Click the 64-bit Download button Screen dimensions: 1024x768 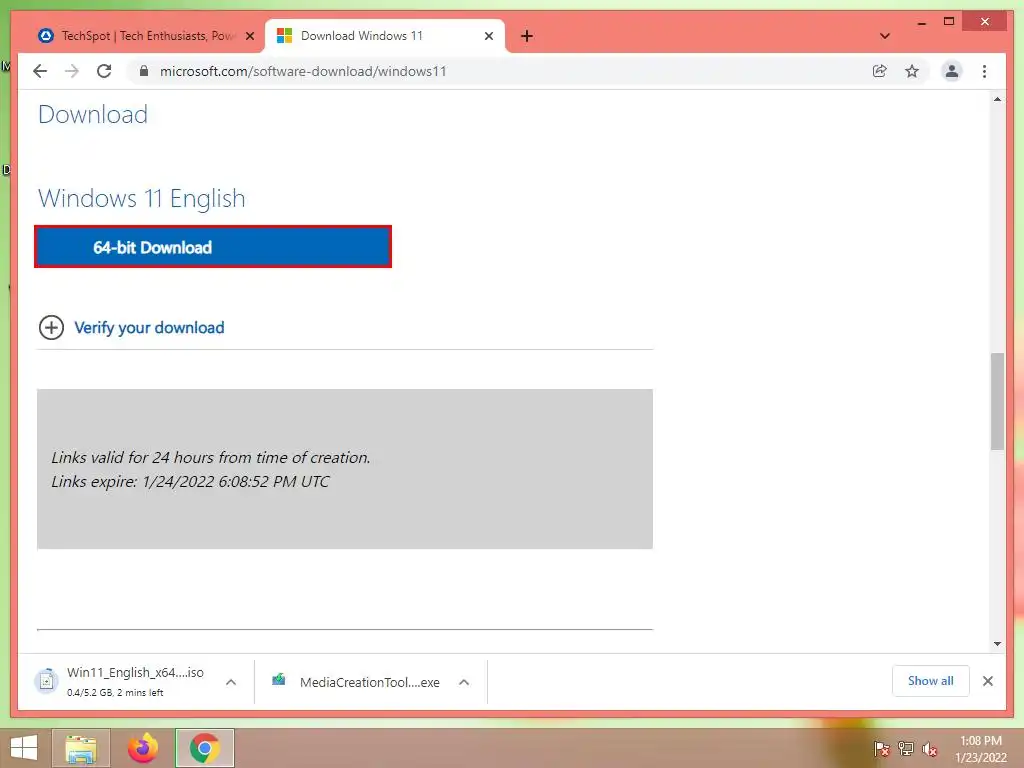pyautogui.click(x=213, y=247)
